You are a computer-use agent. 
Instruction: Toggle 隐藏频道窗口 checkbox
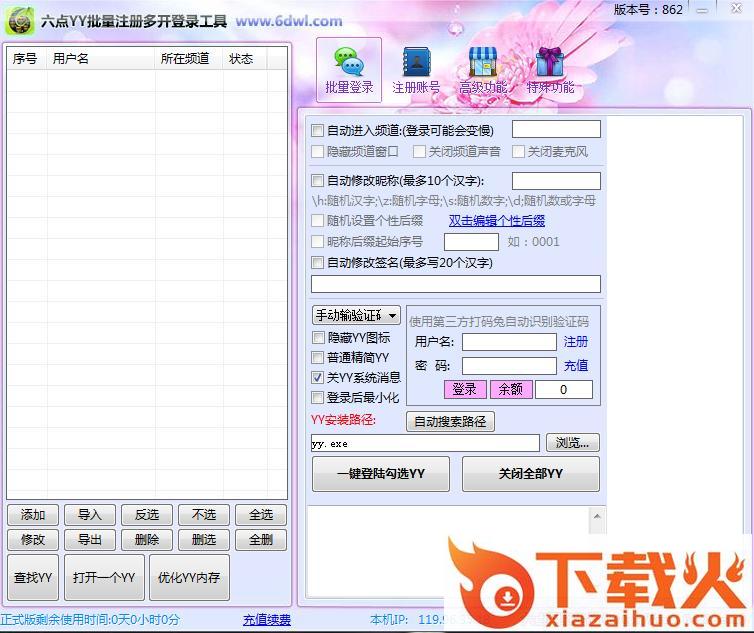click(317, 152)
